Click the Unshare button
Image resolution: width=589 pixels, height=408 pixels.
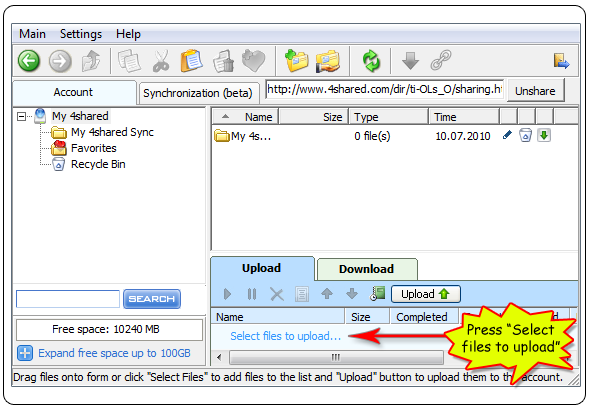coord(535,91)
